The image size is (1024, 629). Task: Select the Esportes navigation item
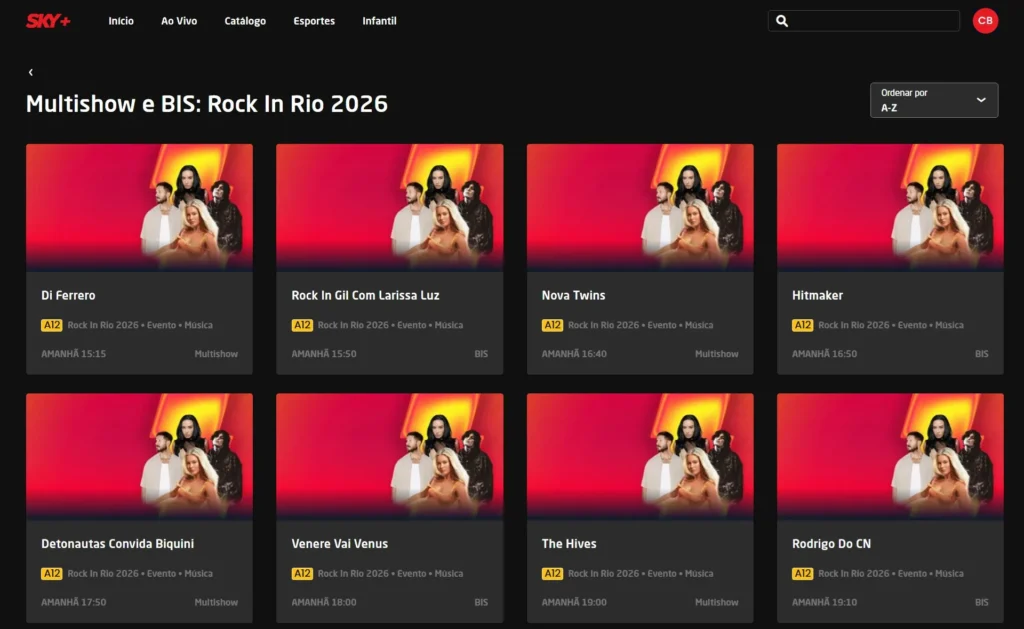314,21
